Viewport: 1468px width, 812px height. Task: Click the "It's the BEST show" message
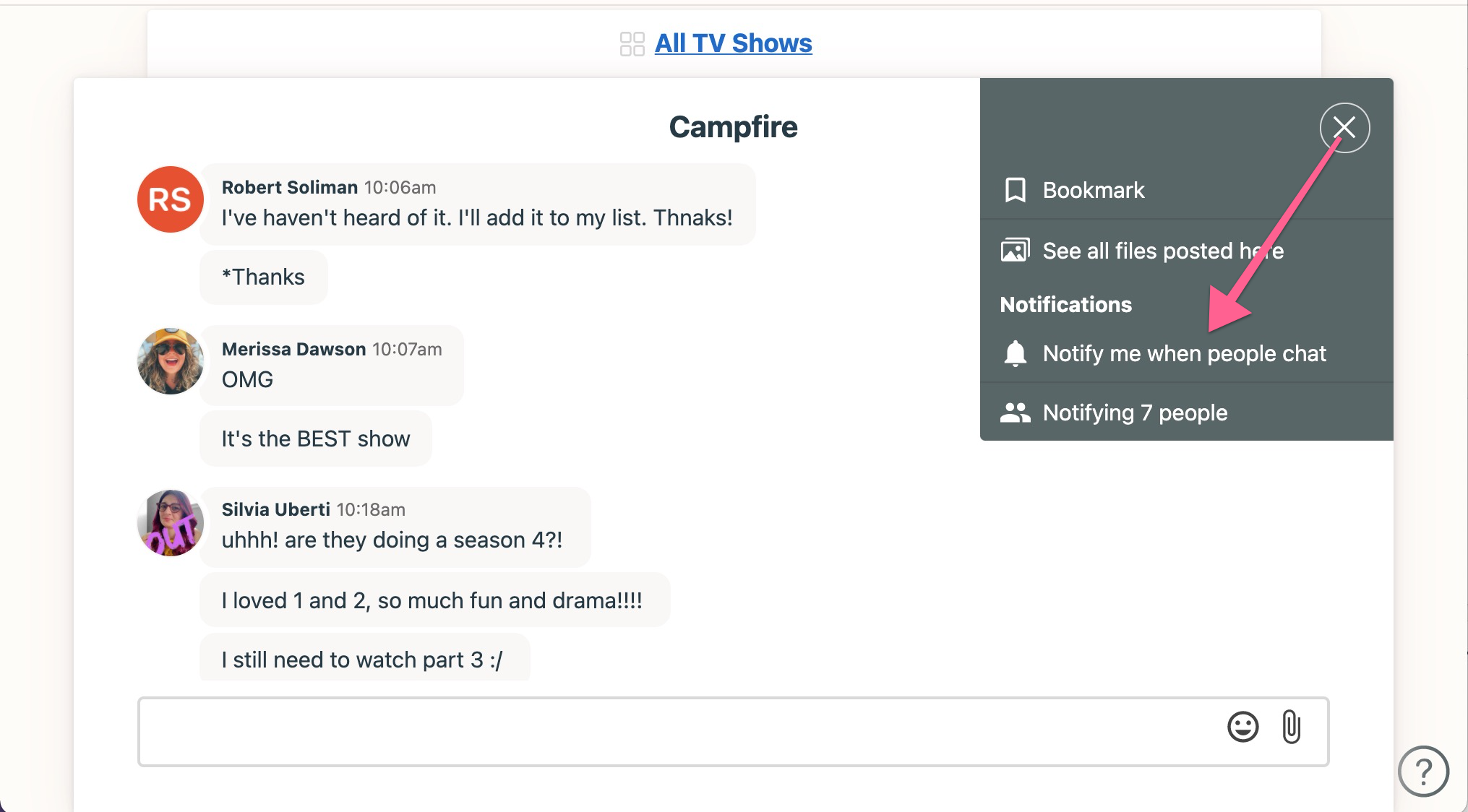pyautogui.click(x=315, y=439)
